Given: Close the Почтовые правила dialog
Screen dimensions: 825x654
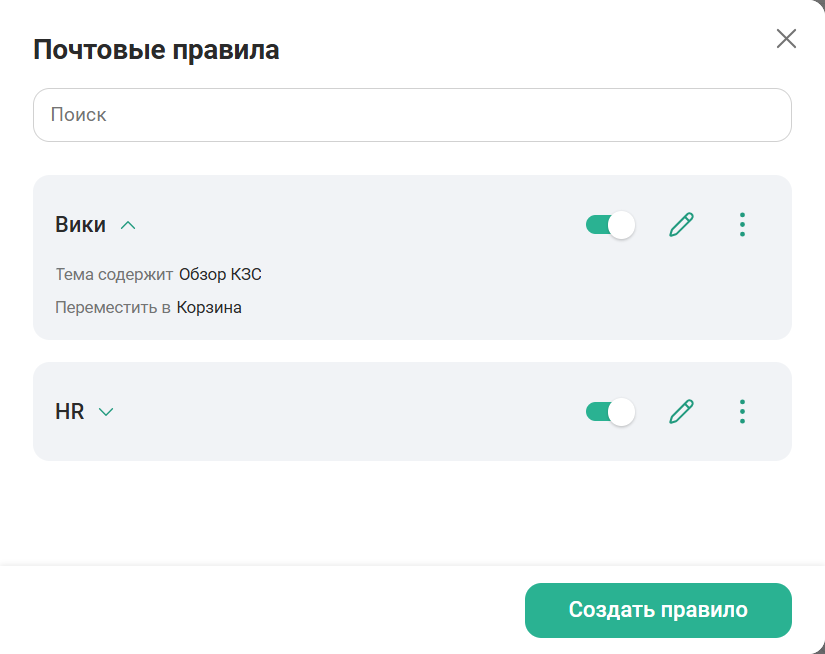Looking at the screenshot, I should click(x=786, y=39).
